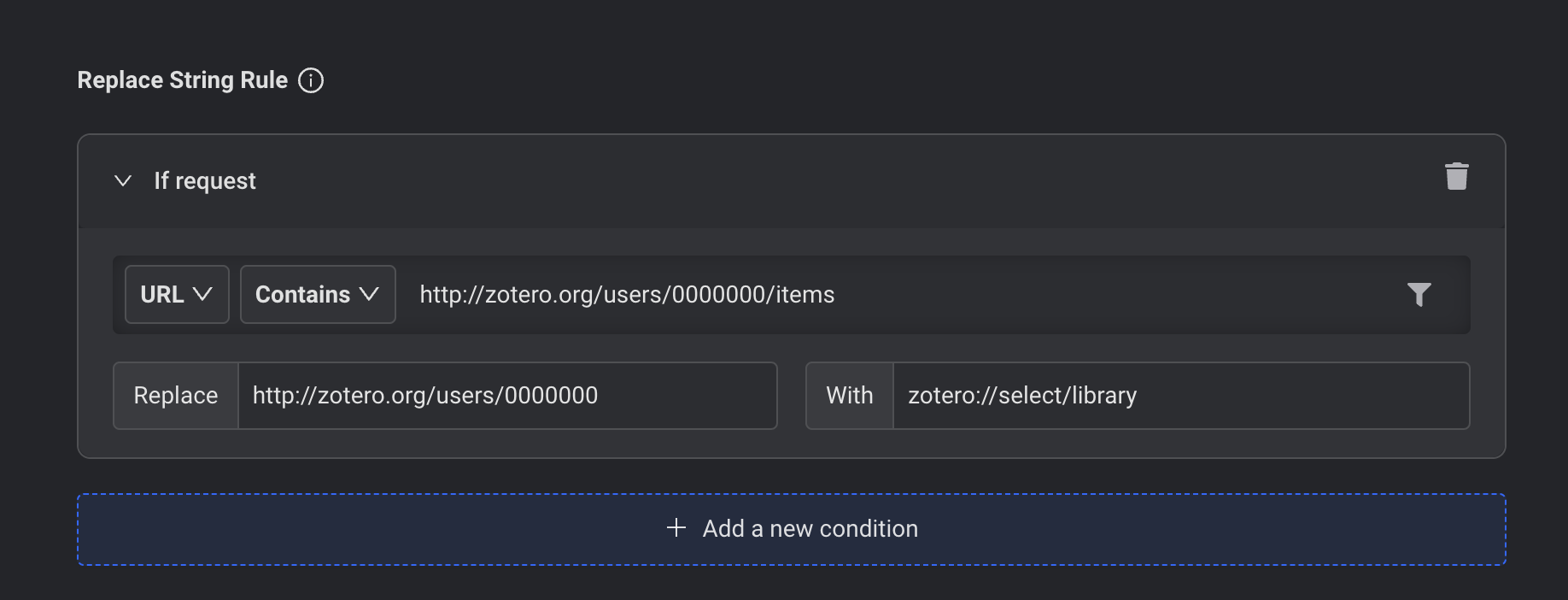
Task: Click the down arrow inside the URL selector
Action: (x=203, y=295)
